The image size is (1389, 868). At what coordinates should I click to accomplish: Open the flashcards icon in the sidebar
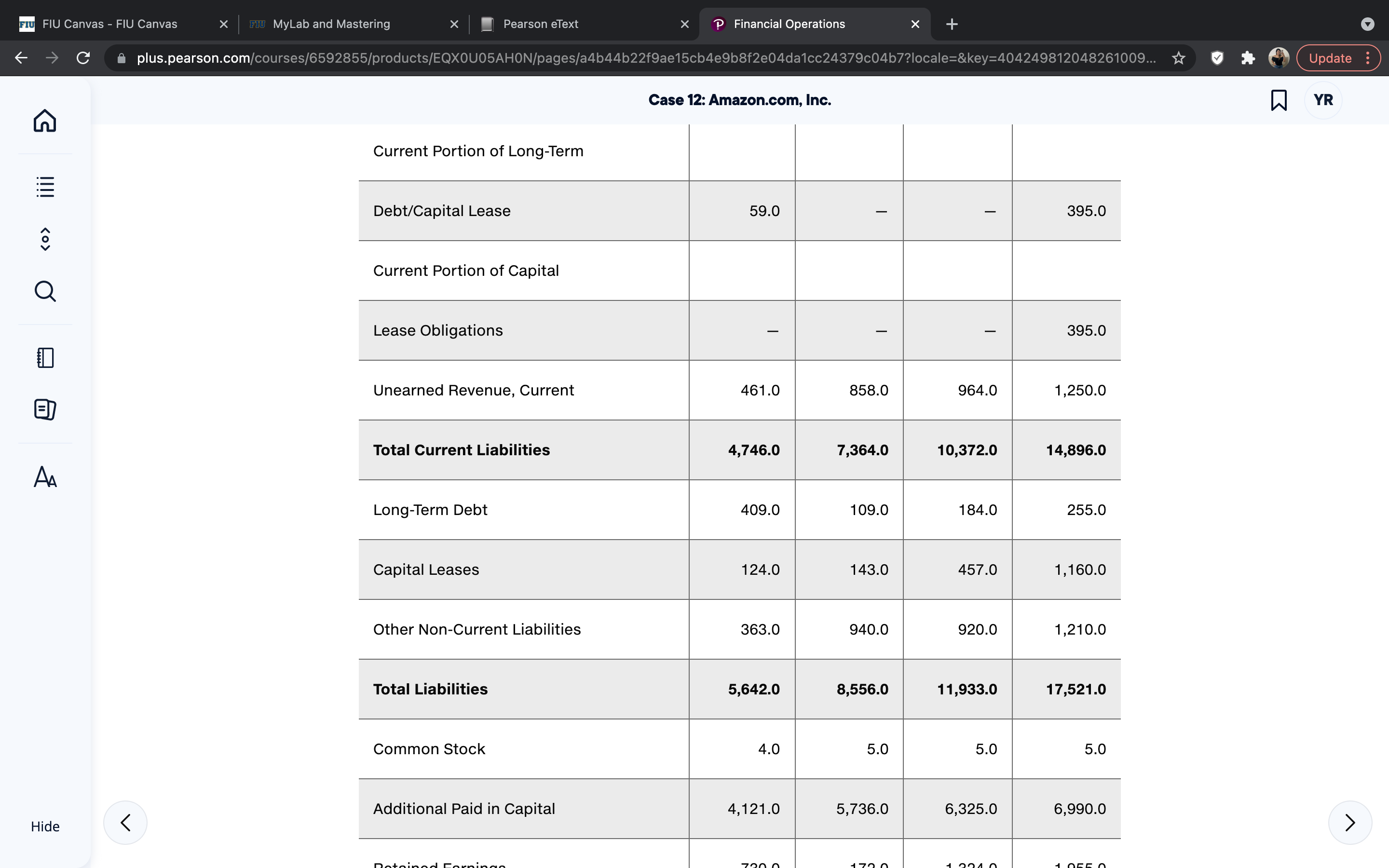(45, 409)
